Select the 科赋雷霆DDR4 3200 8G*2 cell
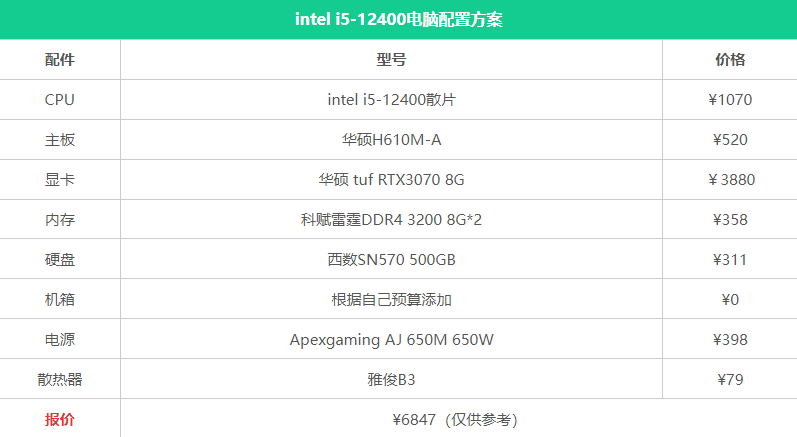The width and height of the screenshot is (797, 437). click(391, 220)
